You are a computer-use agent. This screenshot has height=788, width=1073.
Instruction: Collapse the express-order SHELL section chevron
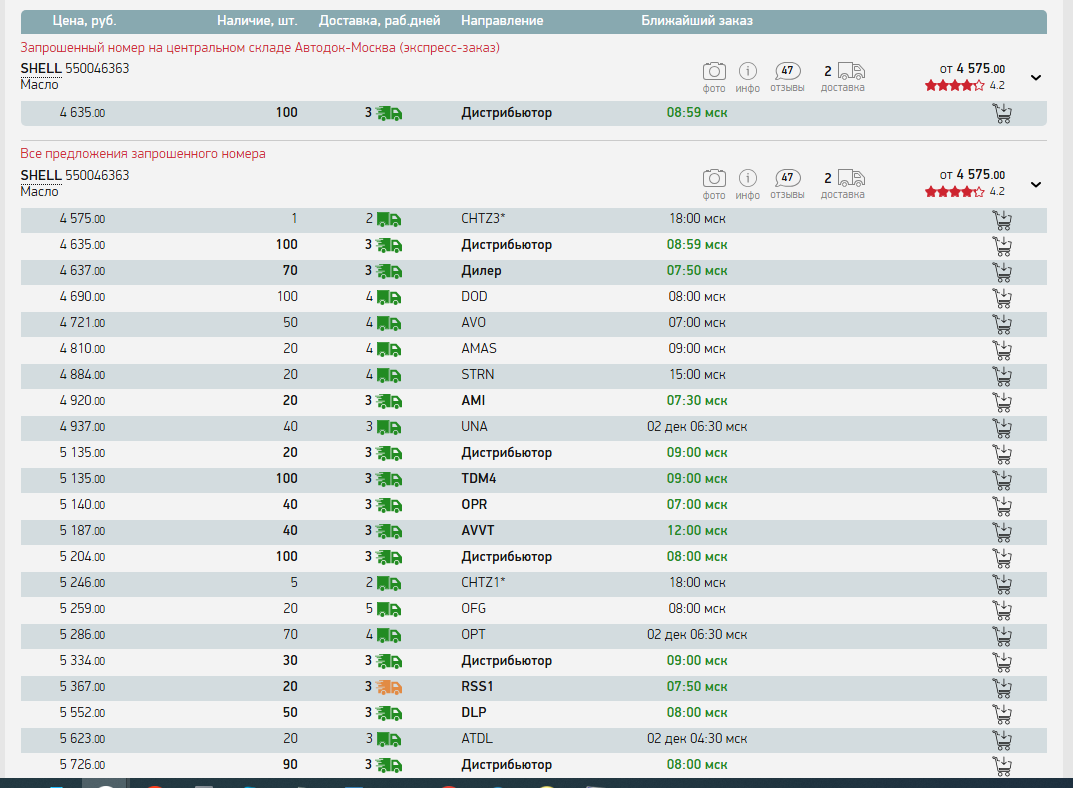click(1036, 78)
